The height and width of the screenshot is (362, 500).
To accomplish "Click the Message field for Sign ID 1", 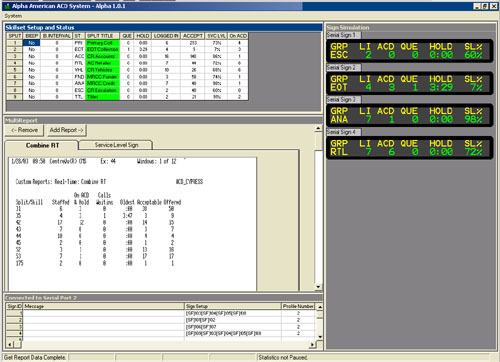I will click(103, 313).
